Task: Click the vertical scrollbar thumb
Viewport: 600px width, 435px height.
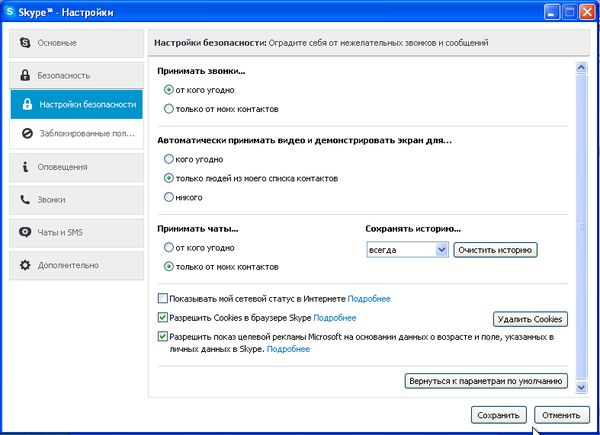Action: pos(581,227)
